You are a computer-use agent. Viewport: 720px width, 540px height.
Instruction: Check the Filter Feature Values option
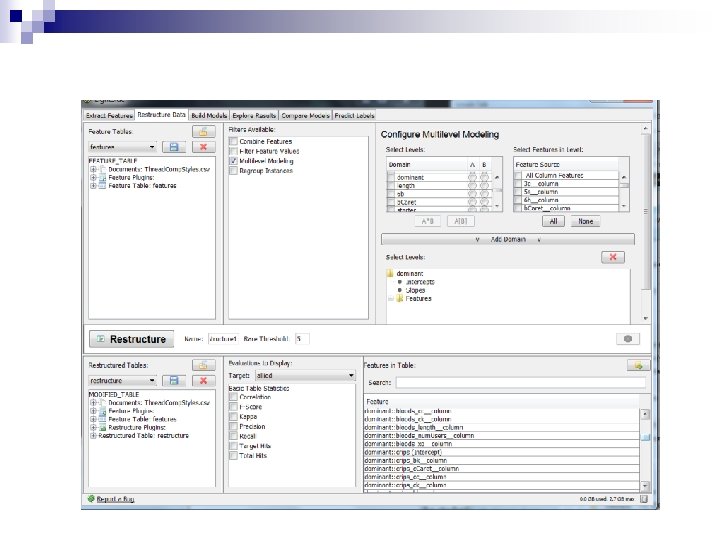233,151
